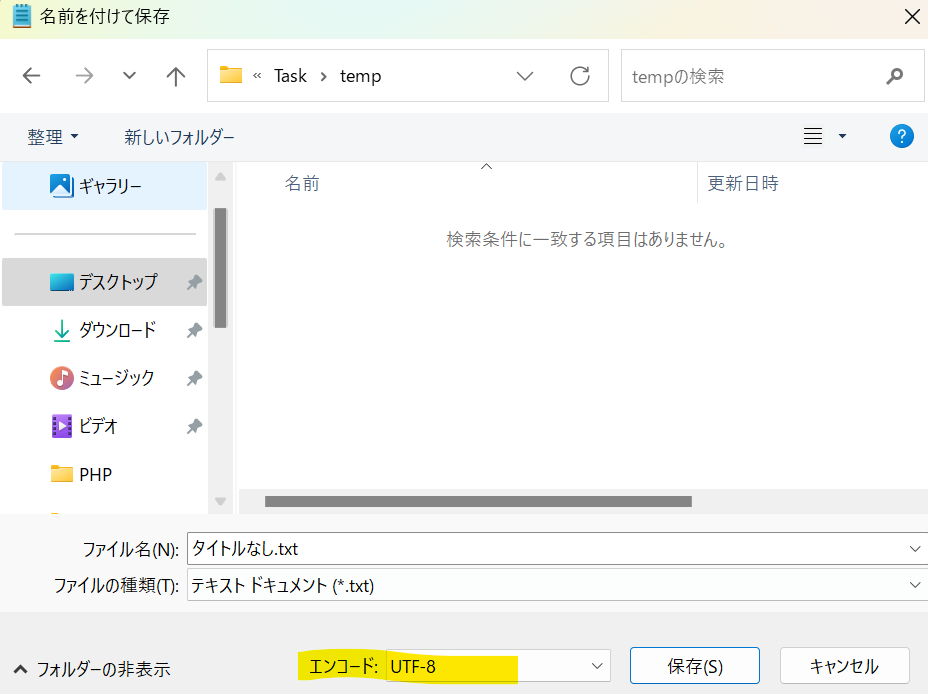
Task: Create a new folder with 新しいフォルダー
Action: pos(180,136)
